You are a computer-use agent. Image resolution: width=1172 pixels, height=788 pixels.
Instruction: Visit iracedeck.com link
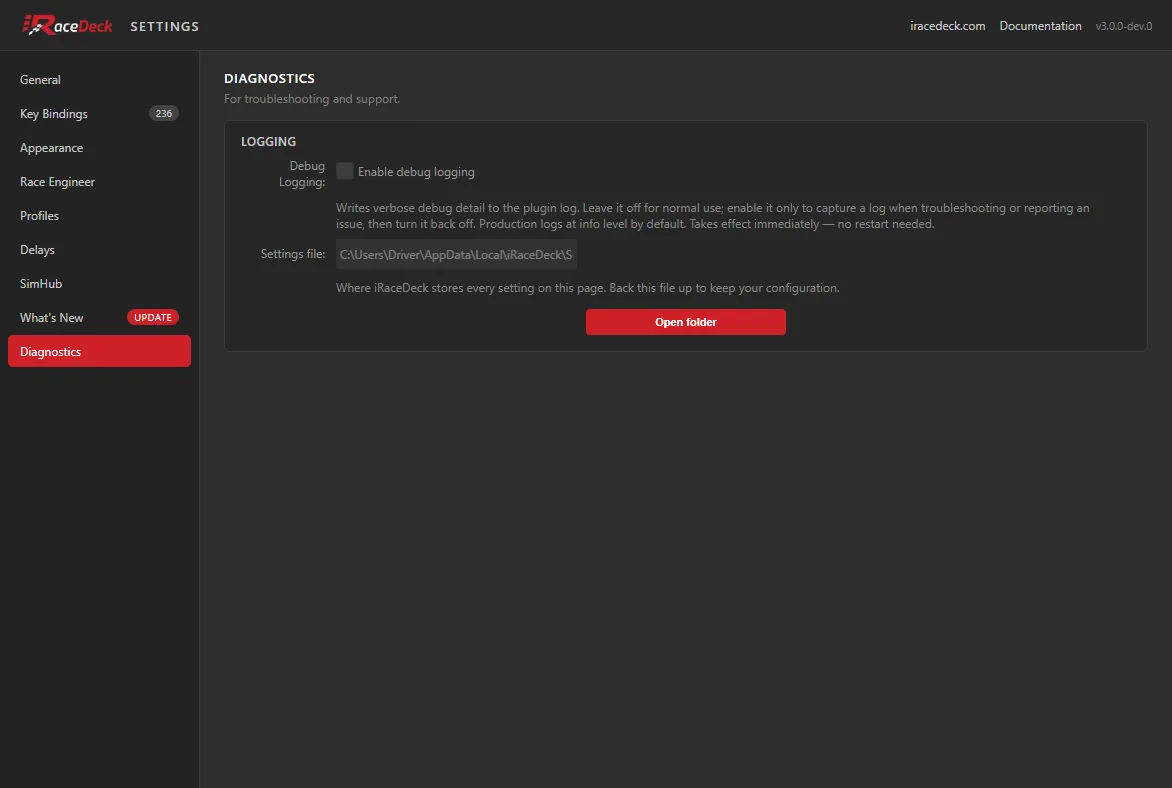pos(947,25)
